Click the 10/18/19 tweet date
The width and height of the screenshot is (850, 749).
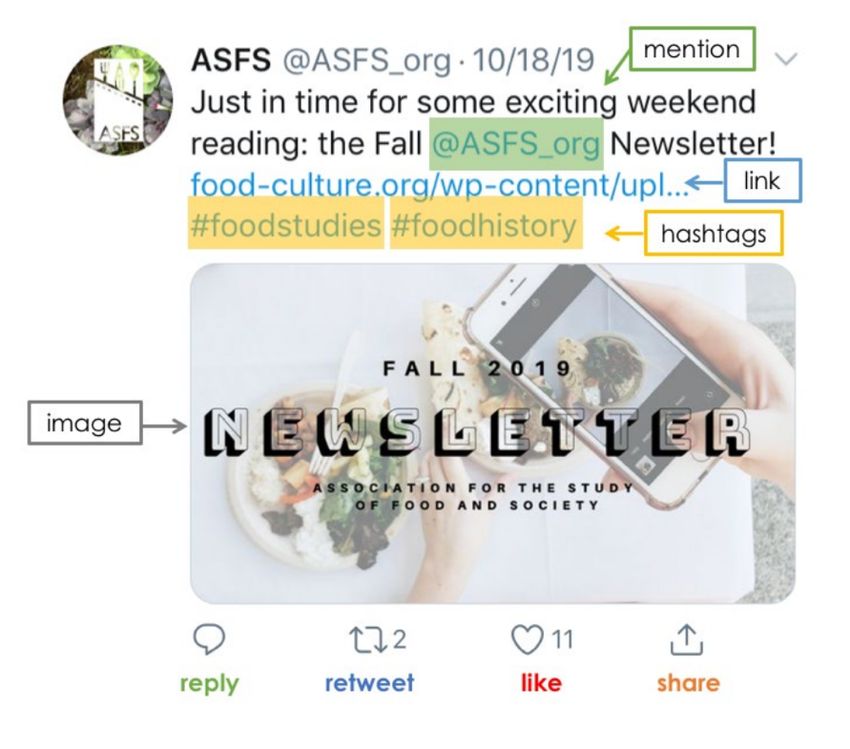534,60
